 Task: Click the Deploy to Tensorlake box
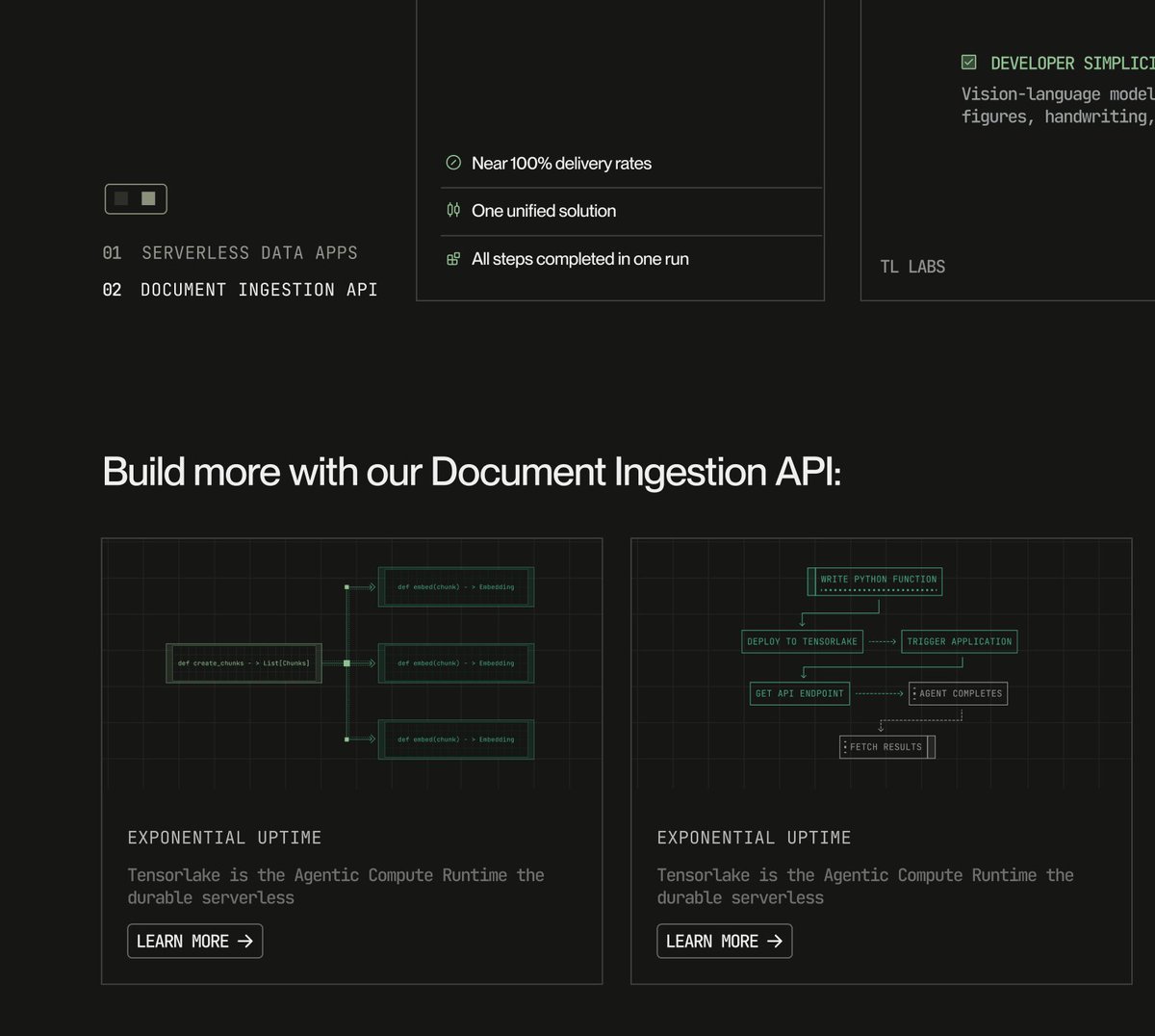[802, 641]
